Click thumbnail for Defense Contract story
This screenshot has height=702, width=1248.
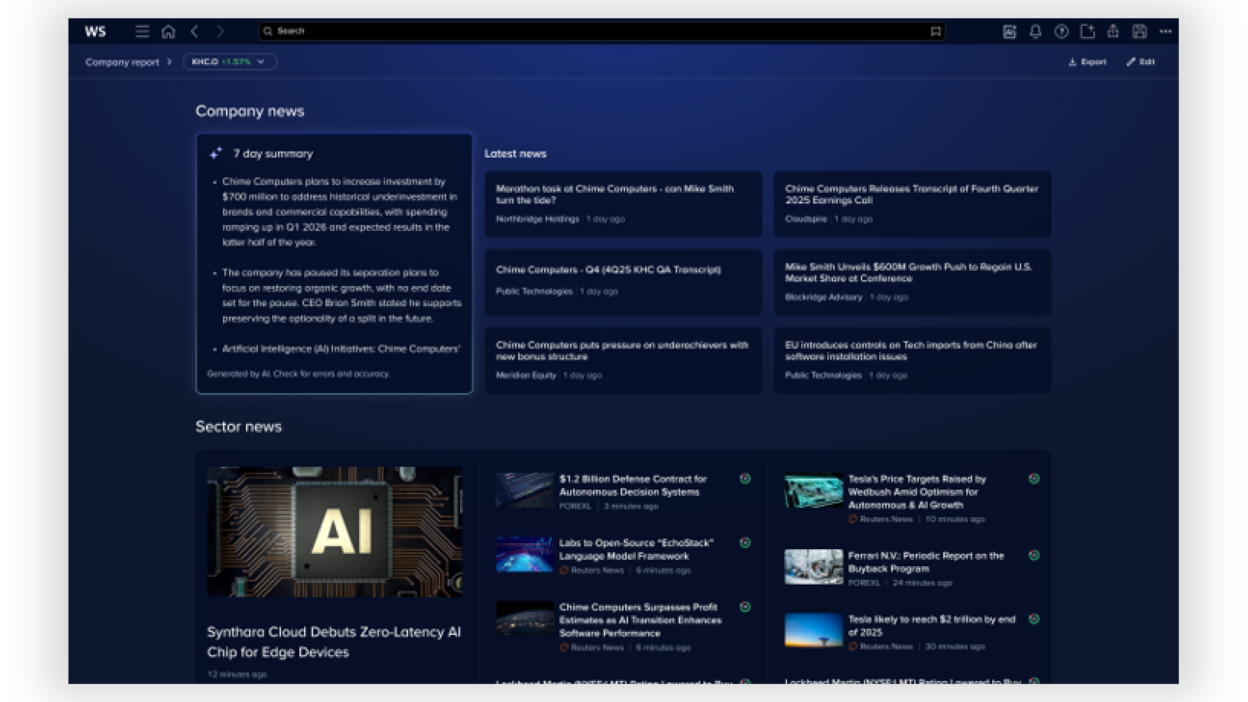point(524,491)
